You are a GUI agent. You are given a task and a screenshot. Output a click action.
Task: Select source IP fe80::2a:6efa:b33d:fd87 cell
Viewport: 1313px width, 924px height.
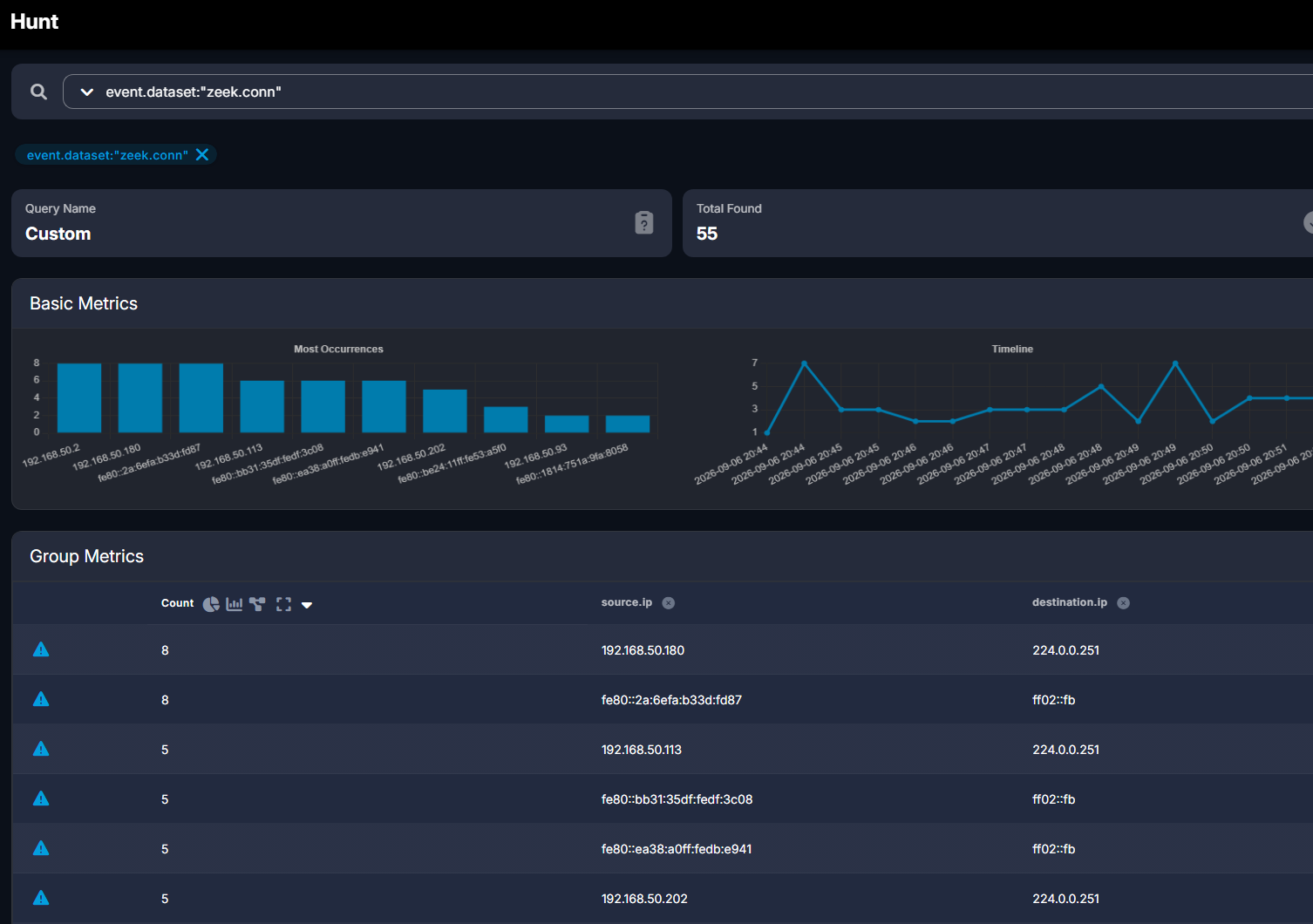pos(671,700)
